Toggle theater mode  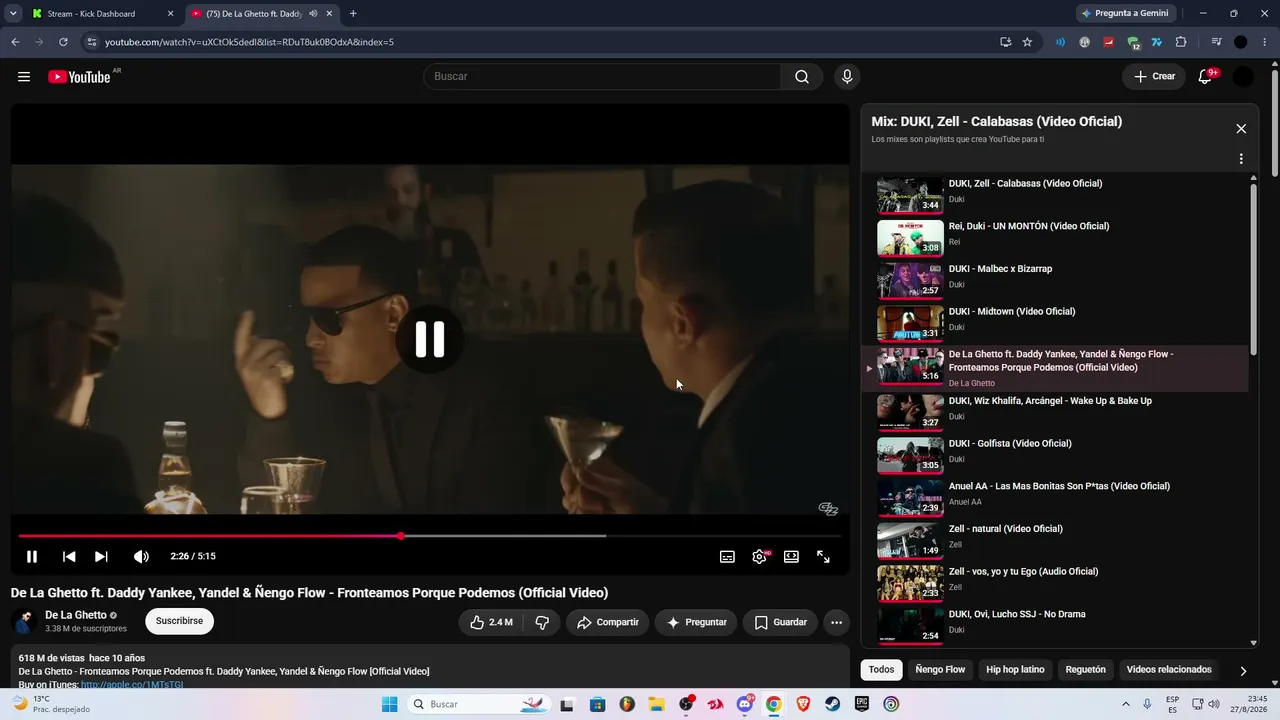[791, 557]
